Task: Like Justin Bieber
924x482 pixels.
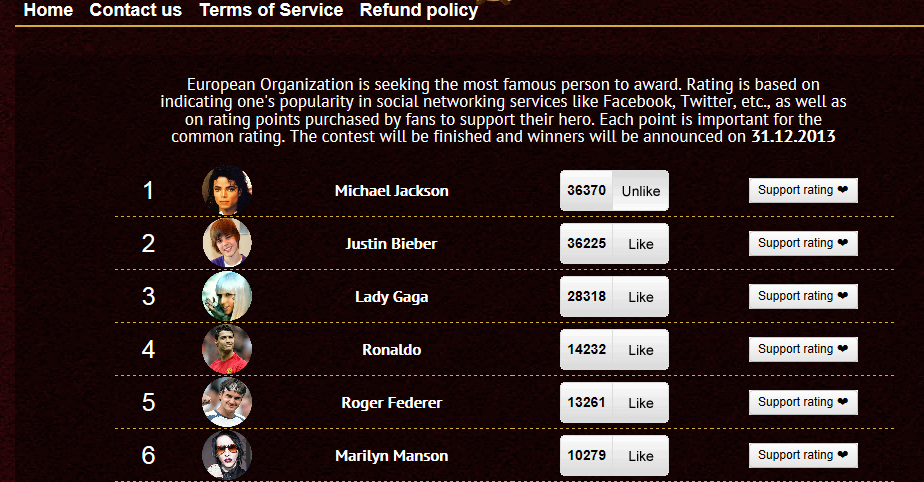Action: tap(640, 244)
